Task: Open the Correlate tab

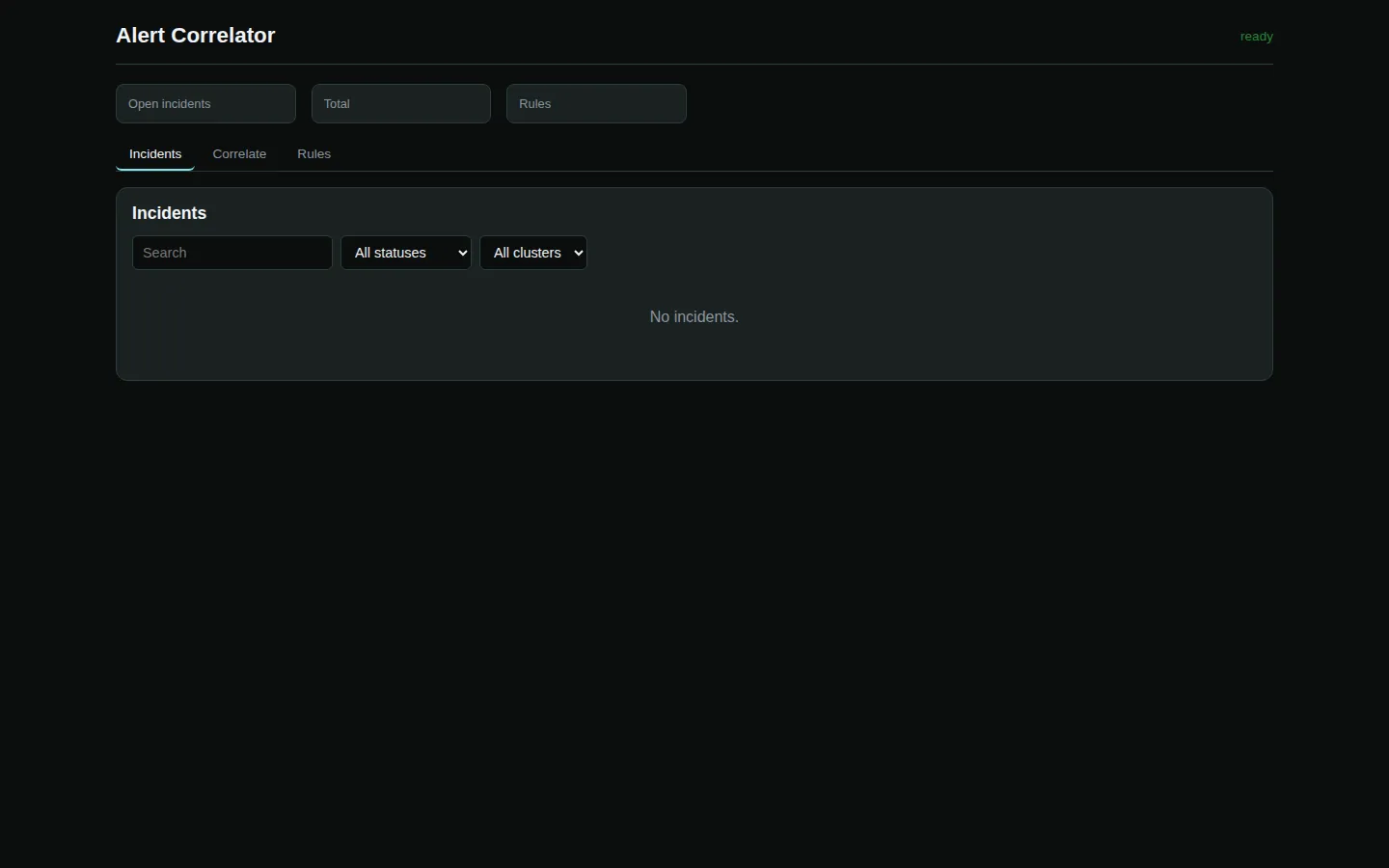Action: (x=239, y=154)
